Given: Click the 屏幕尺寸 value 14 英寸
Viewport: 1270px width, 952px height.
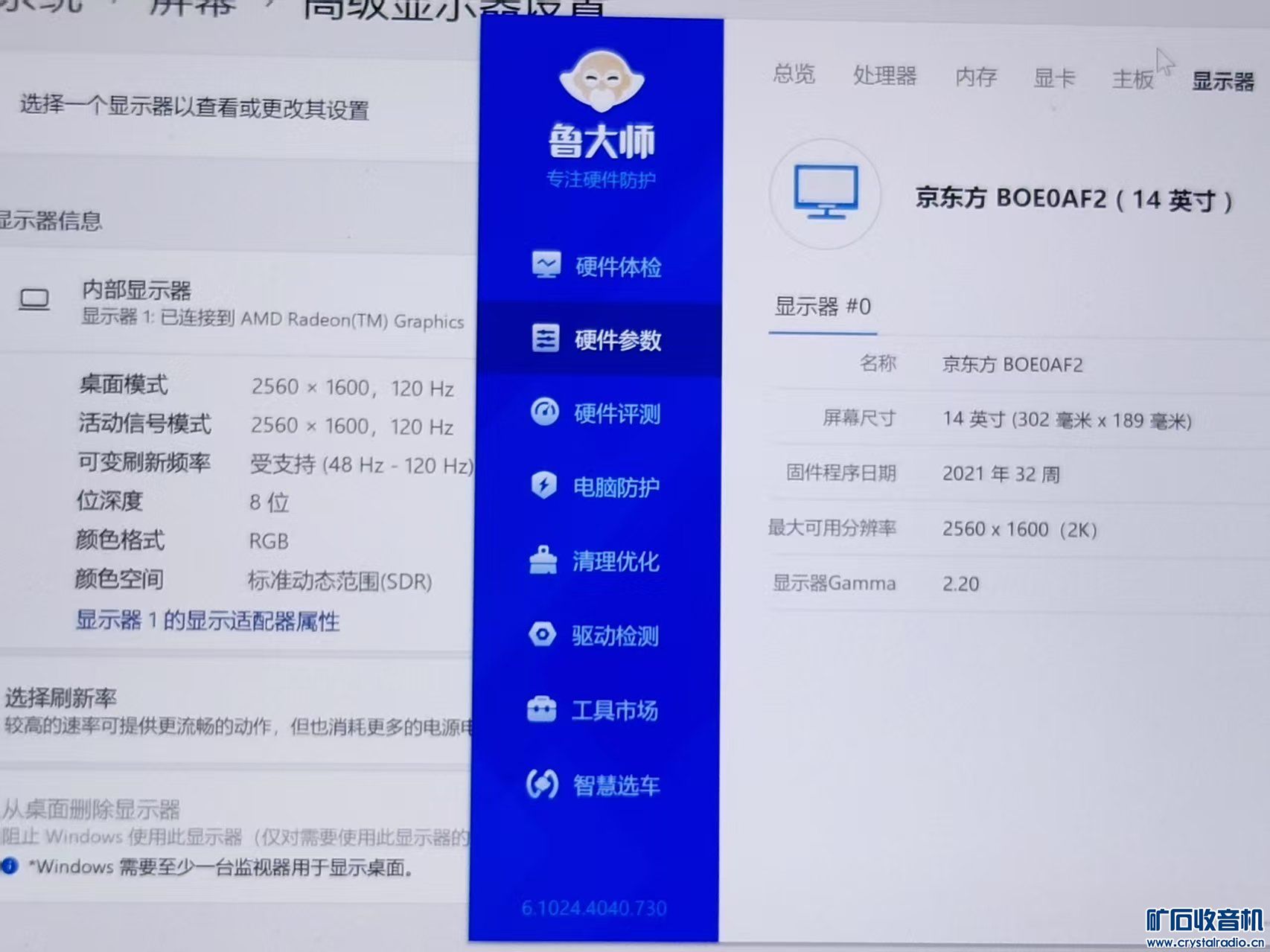Looking at the screenshot, I should (1067, 420).
